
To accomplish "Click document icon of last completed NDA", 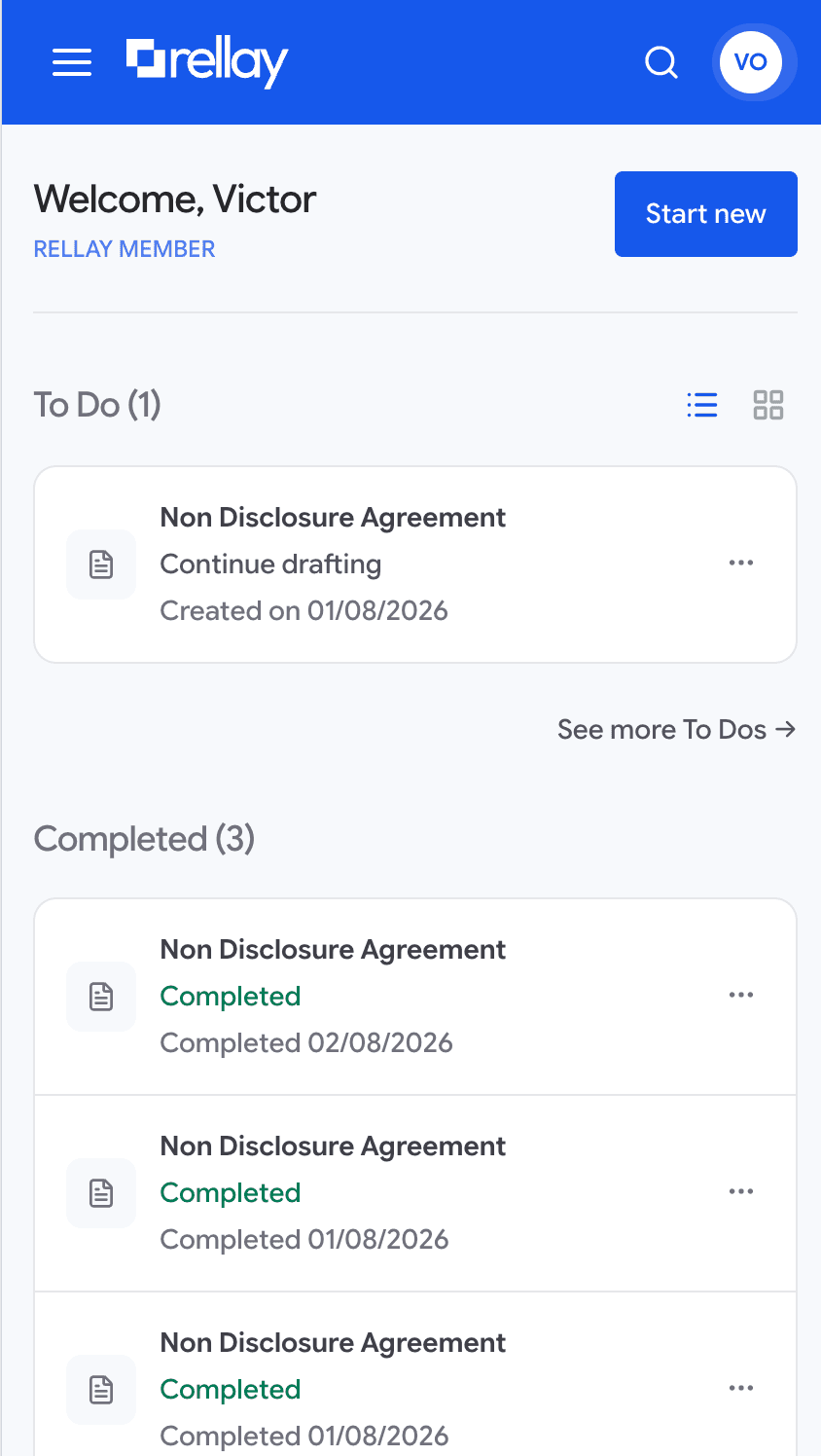I will point(101,1390).
